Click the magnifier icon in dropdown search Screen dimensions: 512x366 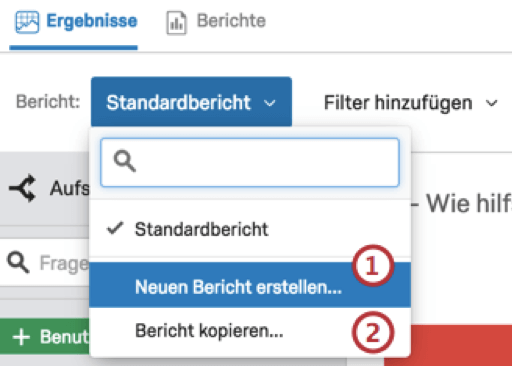pos(125,161)
